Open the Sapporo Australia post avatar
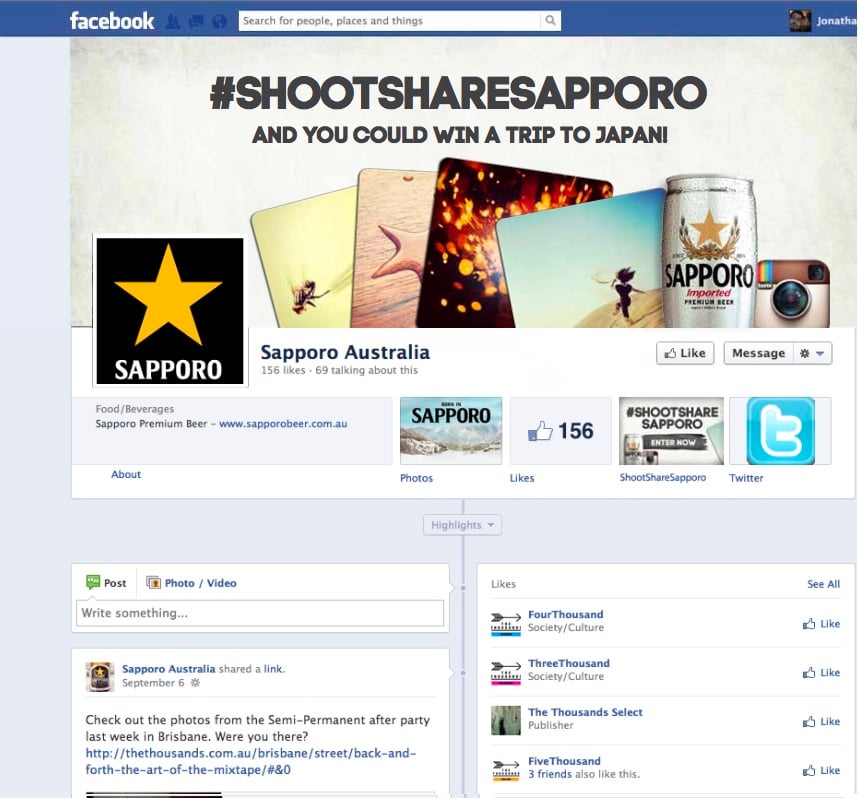Viewport: 858px width, 799px height. pyautogui.click(x=100, y=677)
